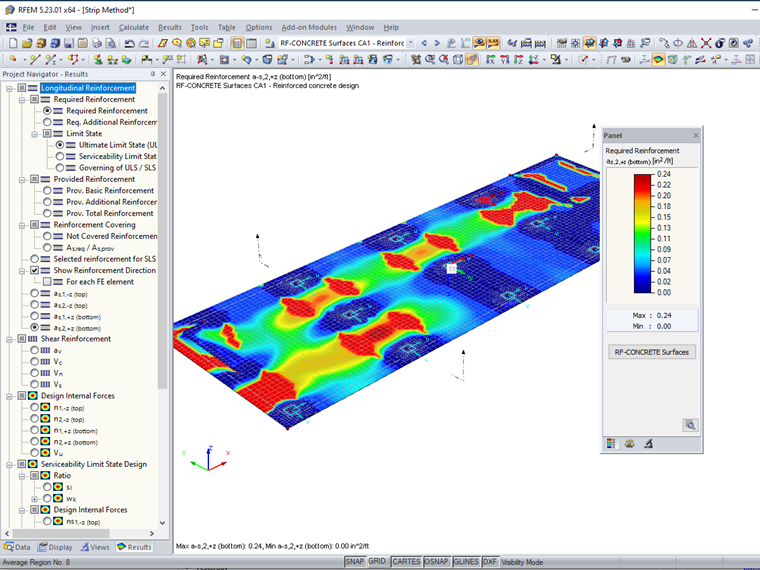760x570 pixels.
Task: Switch to the Views navigator tab
Action: 95,547
